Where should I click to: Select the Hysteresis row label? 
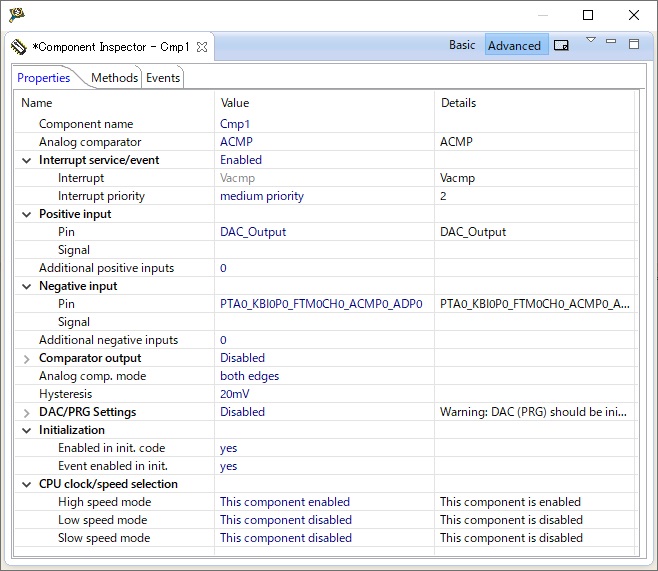[x=65, y=394]
